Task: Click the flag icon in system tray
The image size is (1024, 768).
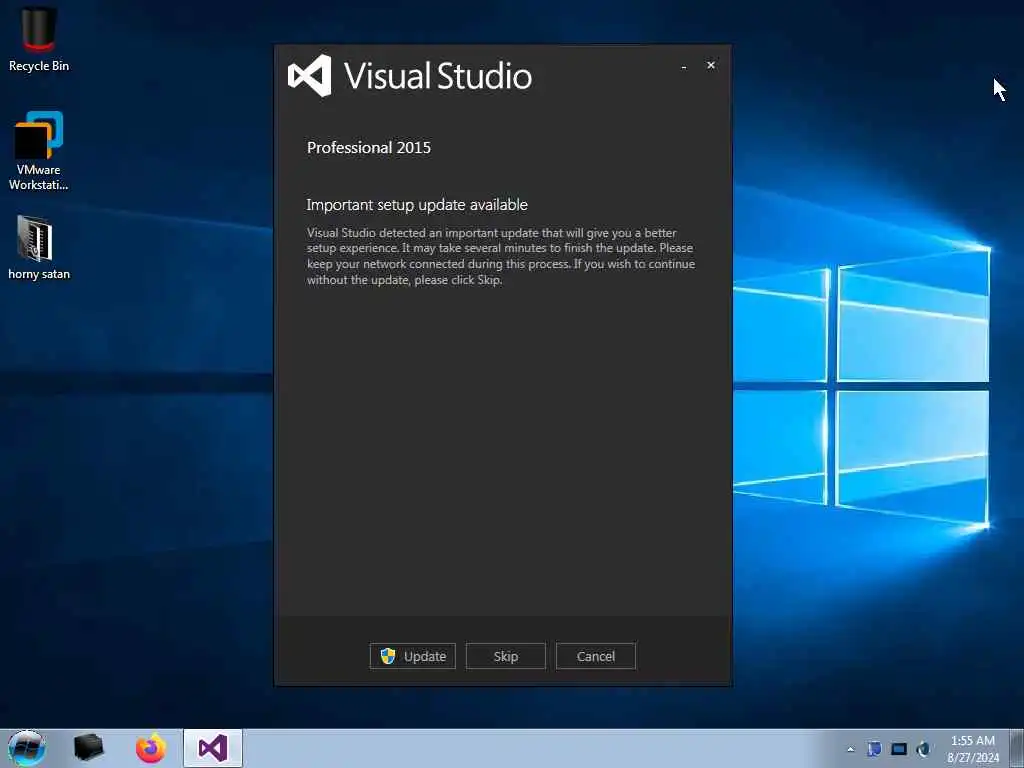Action: click(874, 749)
